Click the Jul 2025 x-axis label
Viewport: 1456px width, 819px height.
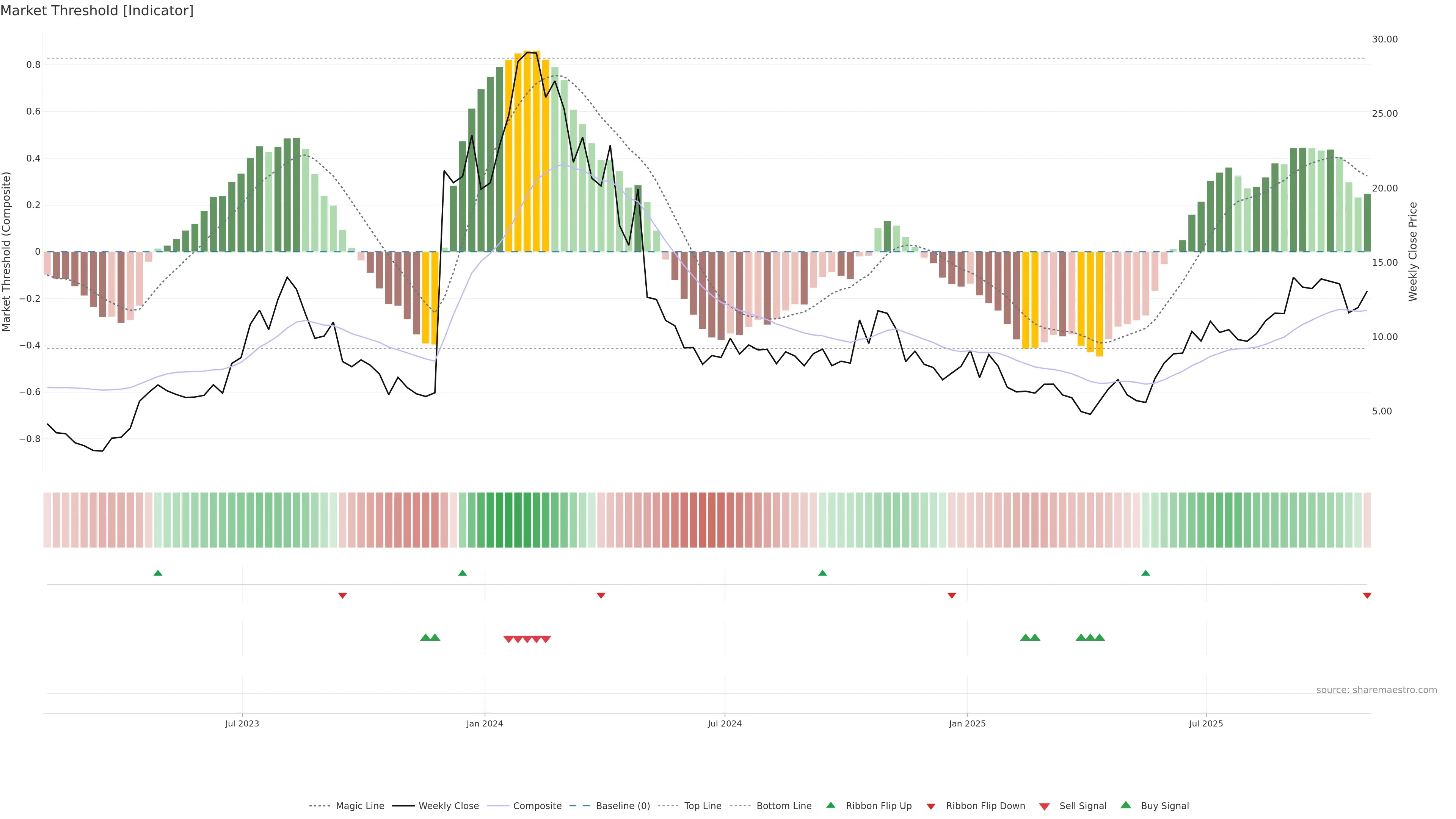(x=1206, y=723)
